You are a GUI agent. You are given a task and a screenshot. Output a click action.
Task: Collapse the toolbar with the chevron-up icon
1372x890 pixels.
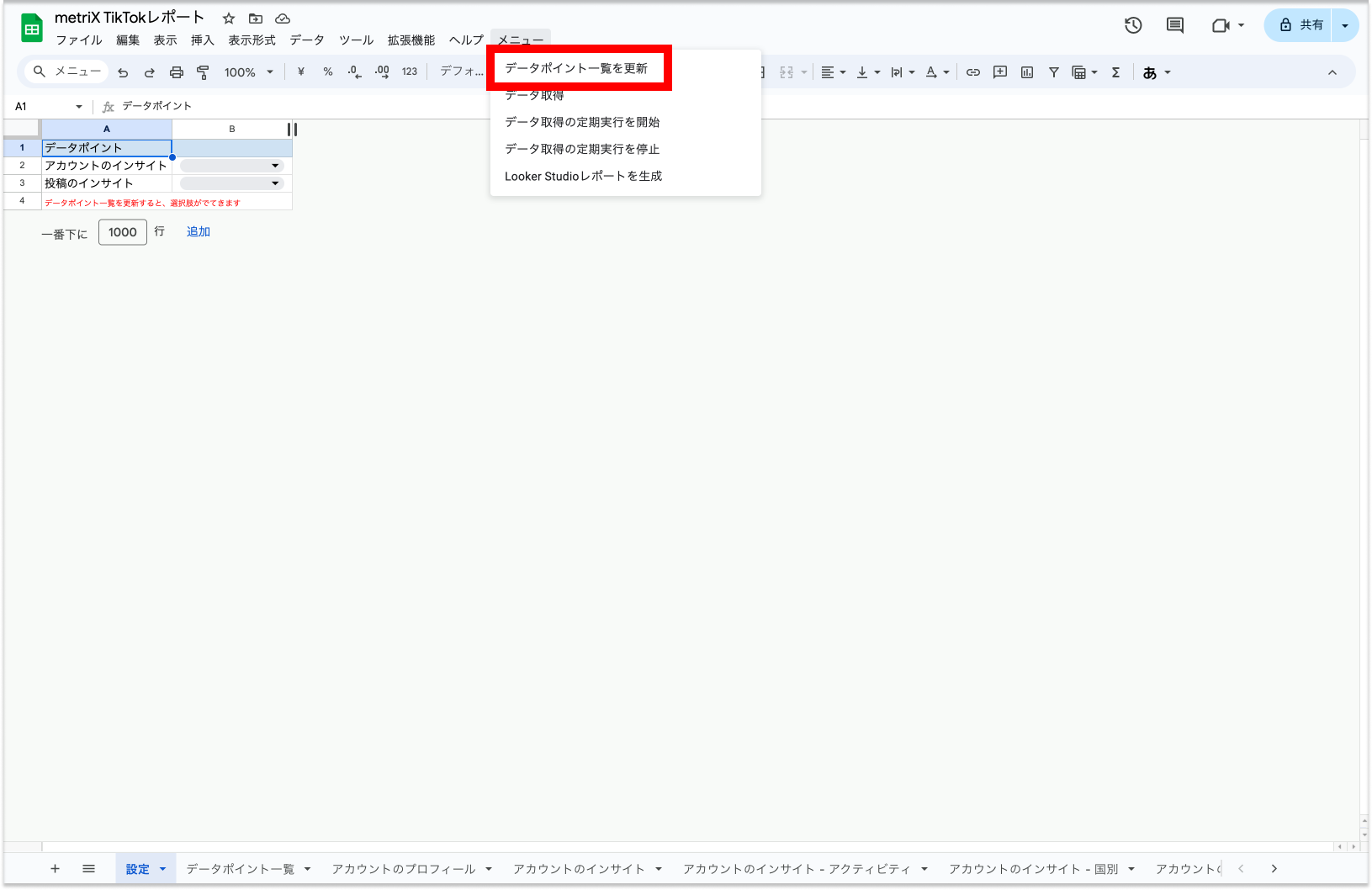pos(1332,72)
